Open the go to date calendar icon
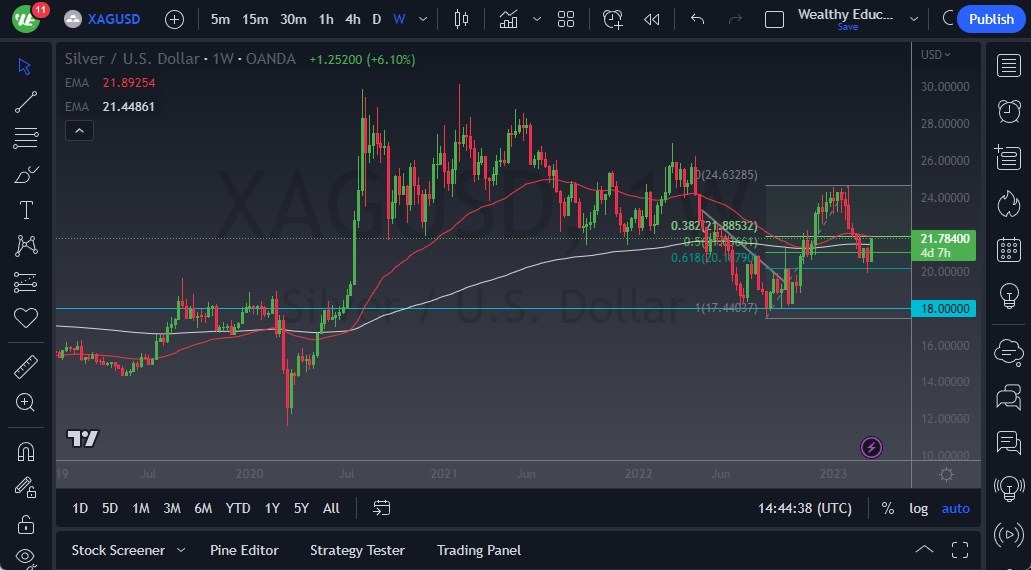 pos(381,508)
